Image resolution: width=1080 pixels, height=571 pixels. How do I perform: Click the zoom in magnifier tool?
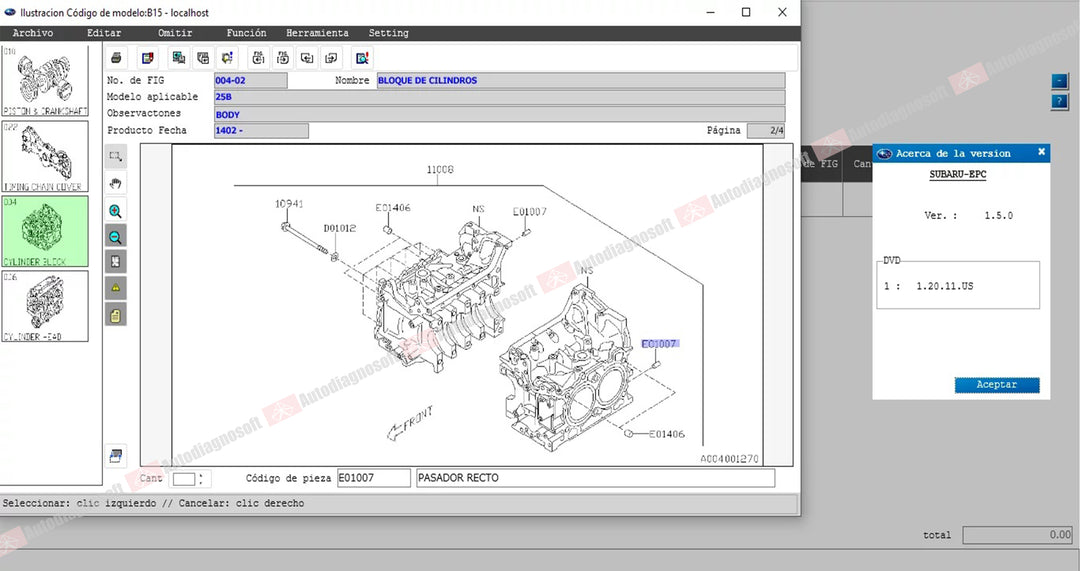(x=116, y=211)
